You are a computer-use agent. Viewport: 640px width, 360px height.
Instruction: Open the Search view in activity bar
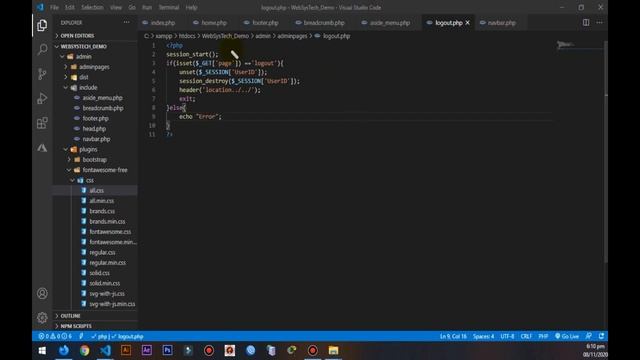point(42,49)
